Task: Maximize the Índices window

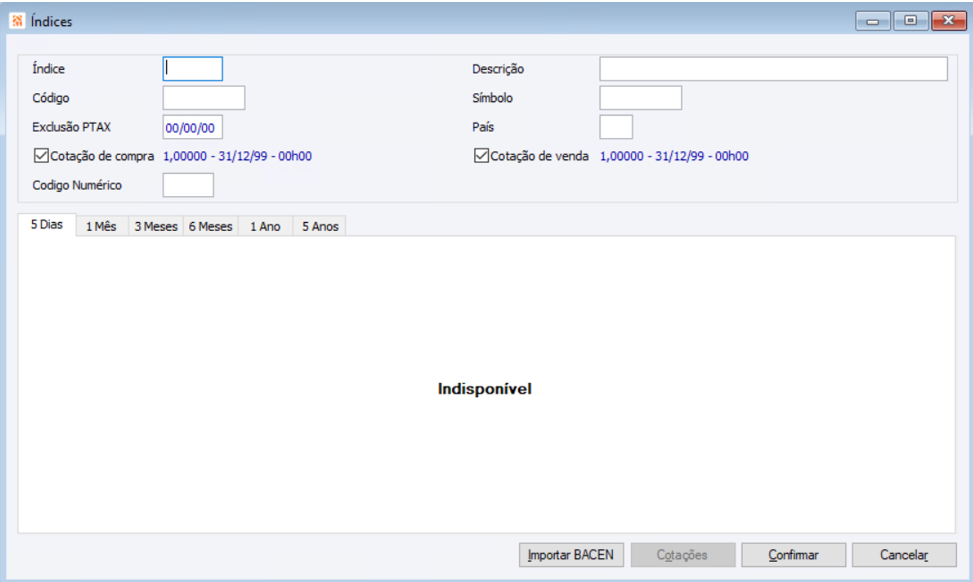Action: click(910, 21)
